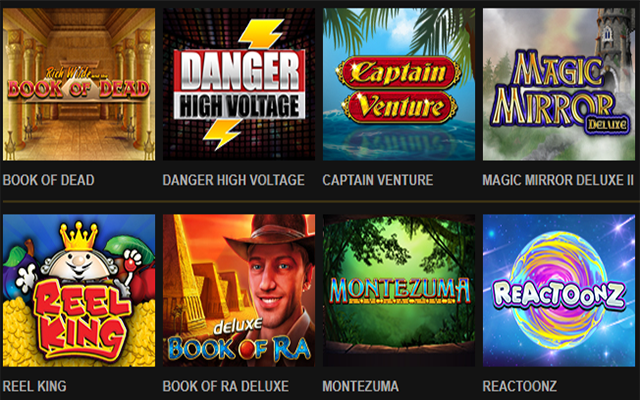Launch Danger High Voltage game tile
The width and height of the screenshot is (640, 400).
pos(239,84)
